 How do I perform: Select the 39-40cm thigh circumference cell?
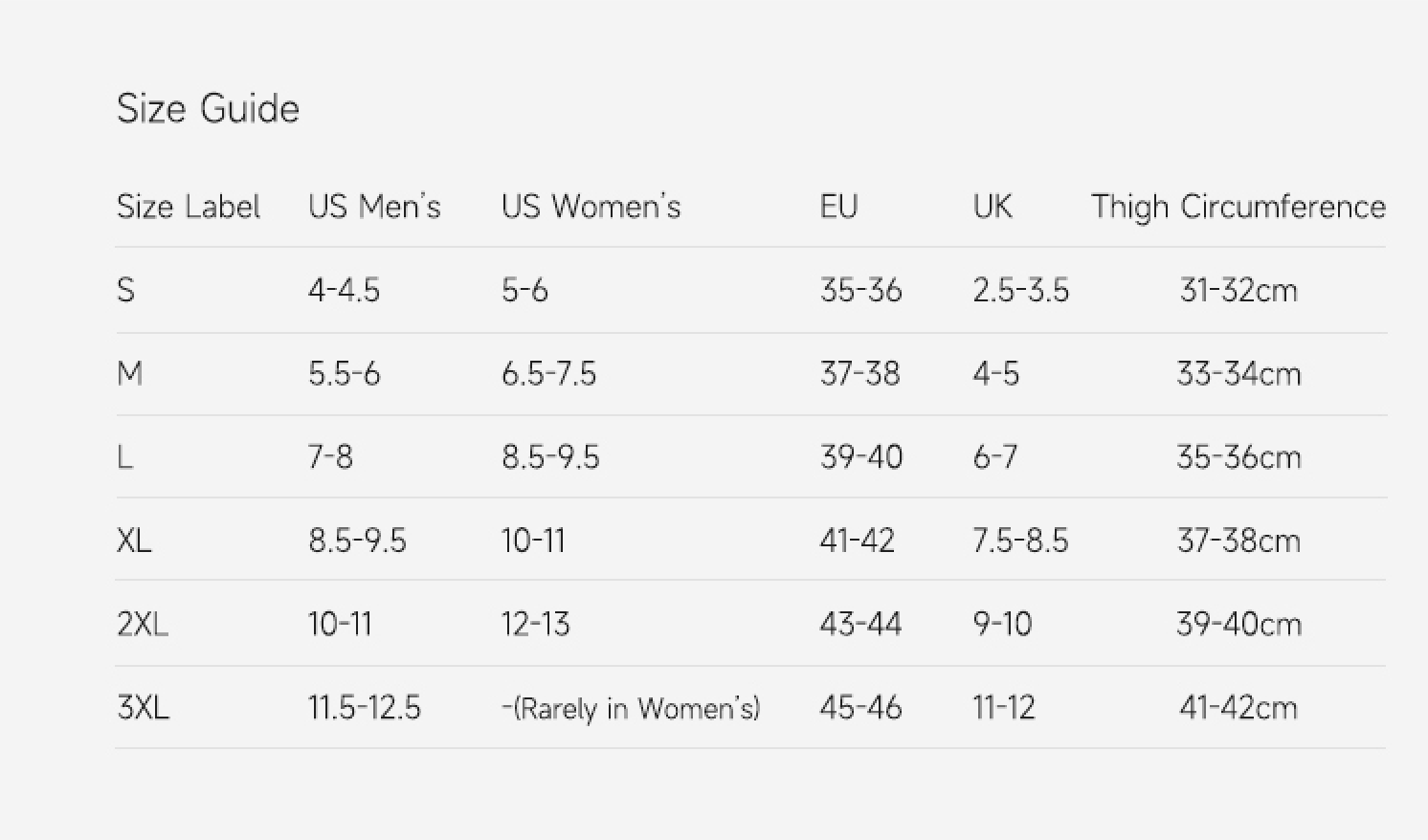pos(1238,624)
